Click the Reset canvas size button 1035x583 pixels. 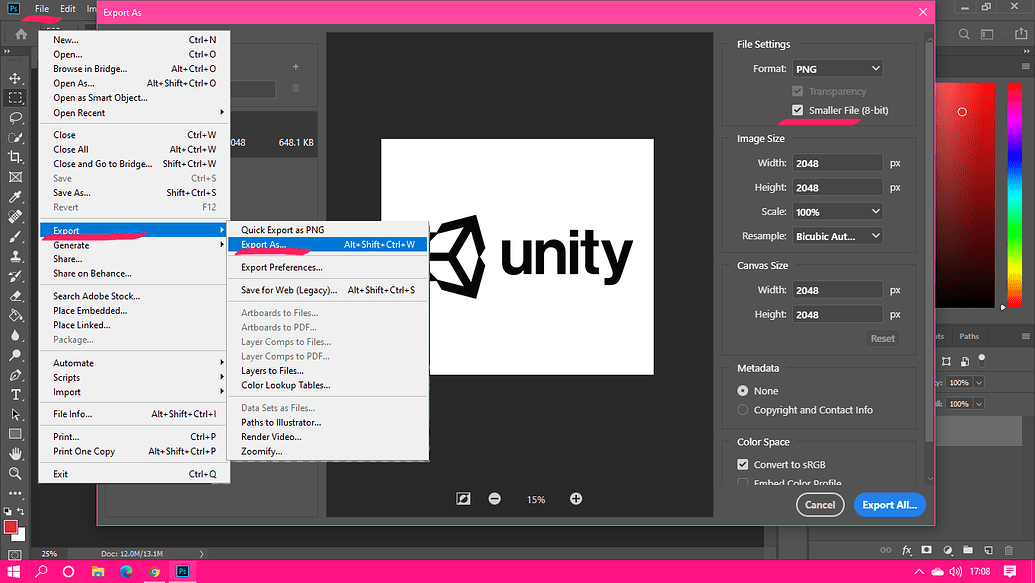pyautogui.click(x=882, y=338)
